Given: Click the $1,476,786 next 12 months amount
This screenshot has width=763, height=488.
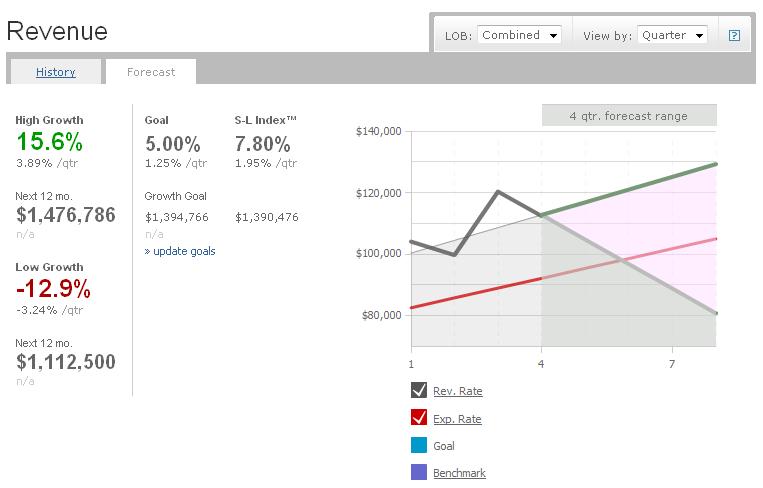Looking at the screenshot, I should click(x=66, y=214).
